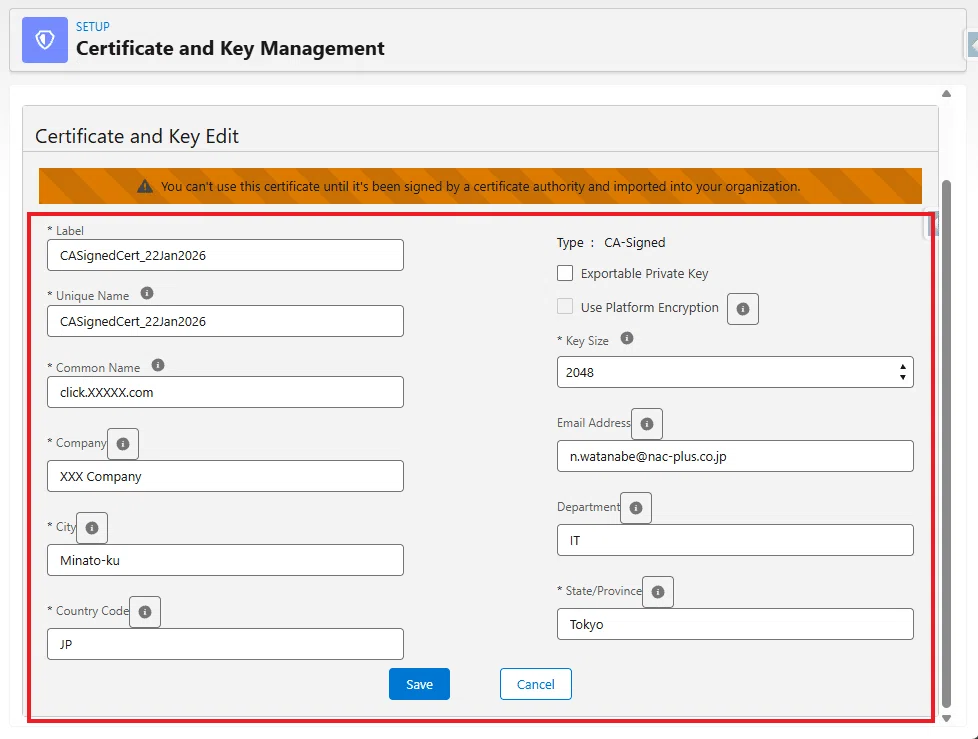
Task: Click the Key Size info icon
Action: point(627,338)
